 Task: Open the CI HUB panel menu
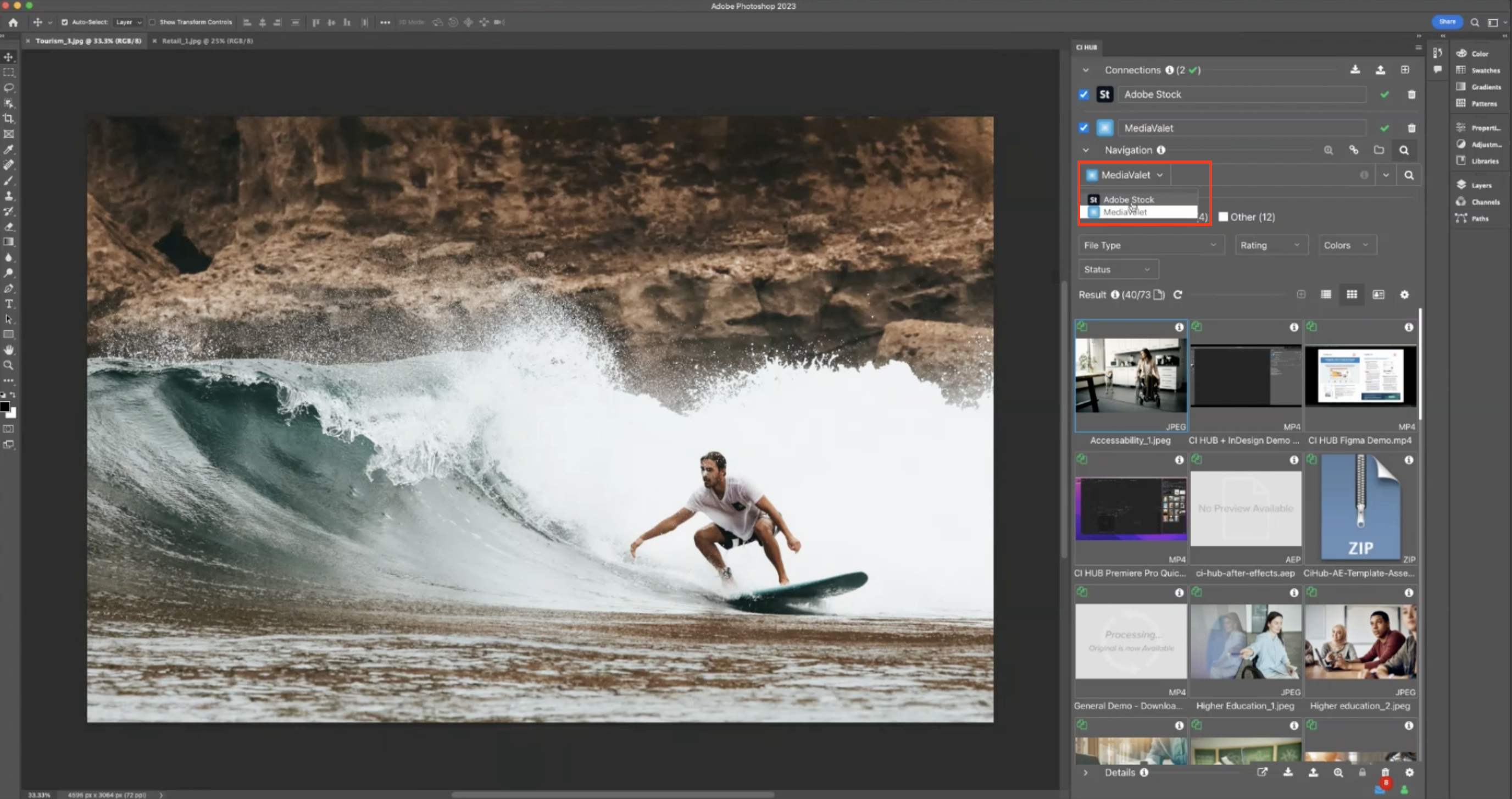tap(1418, 48)
